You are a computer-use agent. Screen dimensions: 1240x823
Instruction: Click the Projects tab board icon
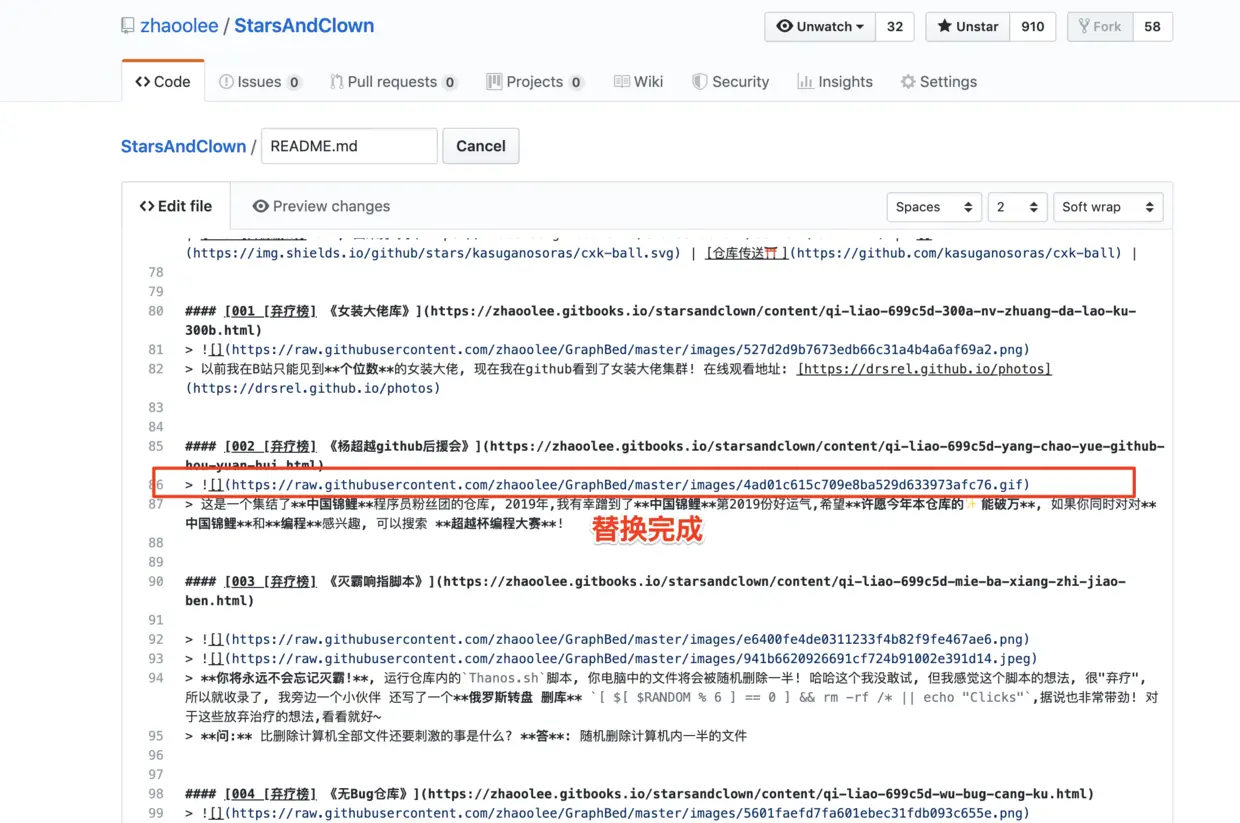[494, 82]
